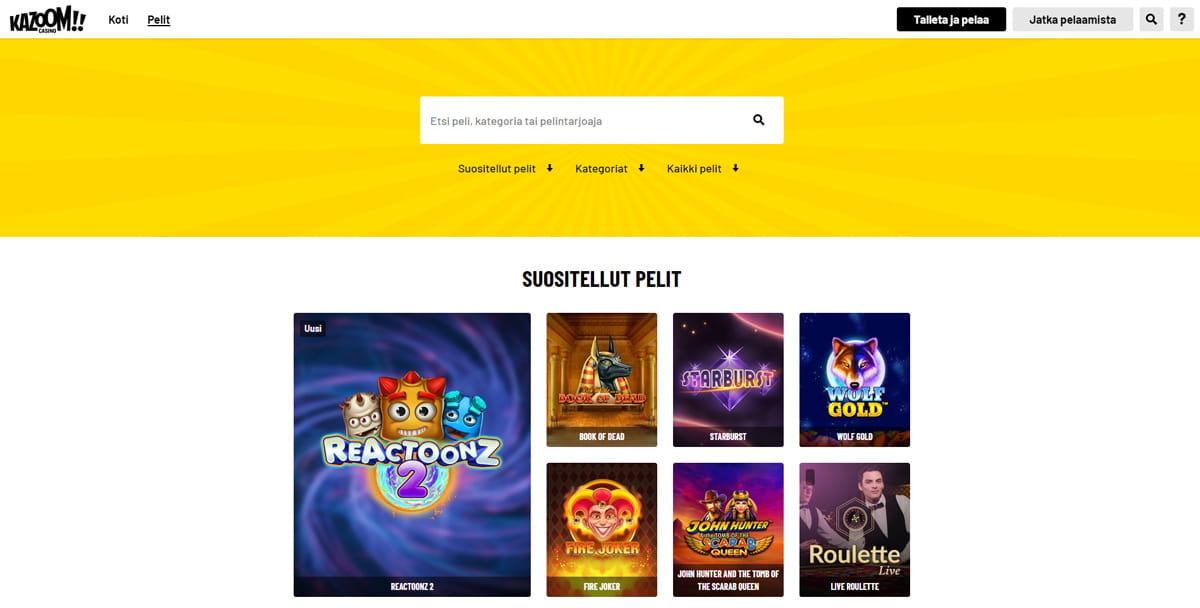Expand Suositellut pelit dropdown

click(x=505, y=168)
